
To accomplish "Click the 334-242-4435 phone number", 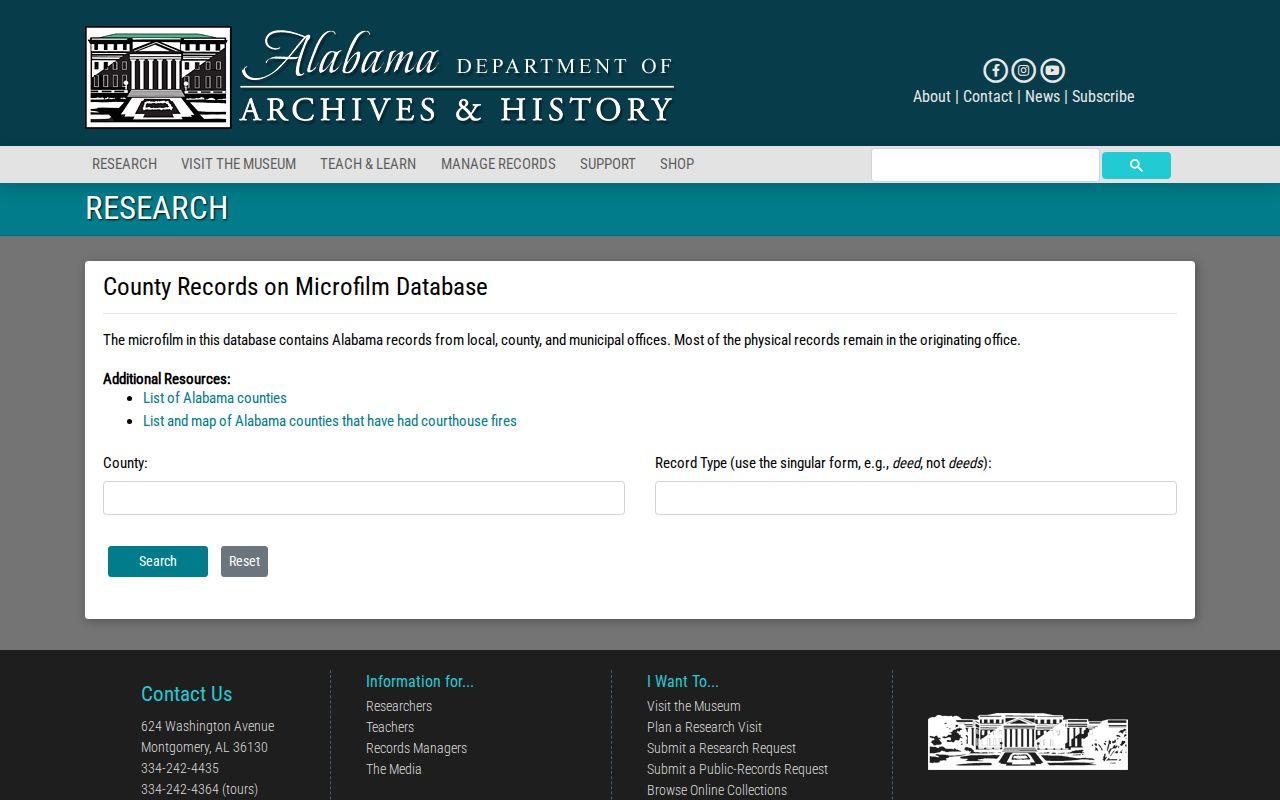I will 180,768.
